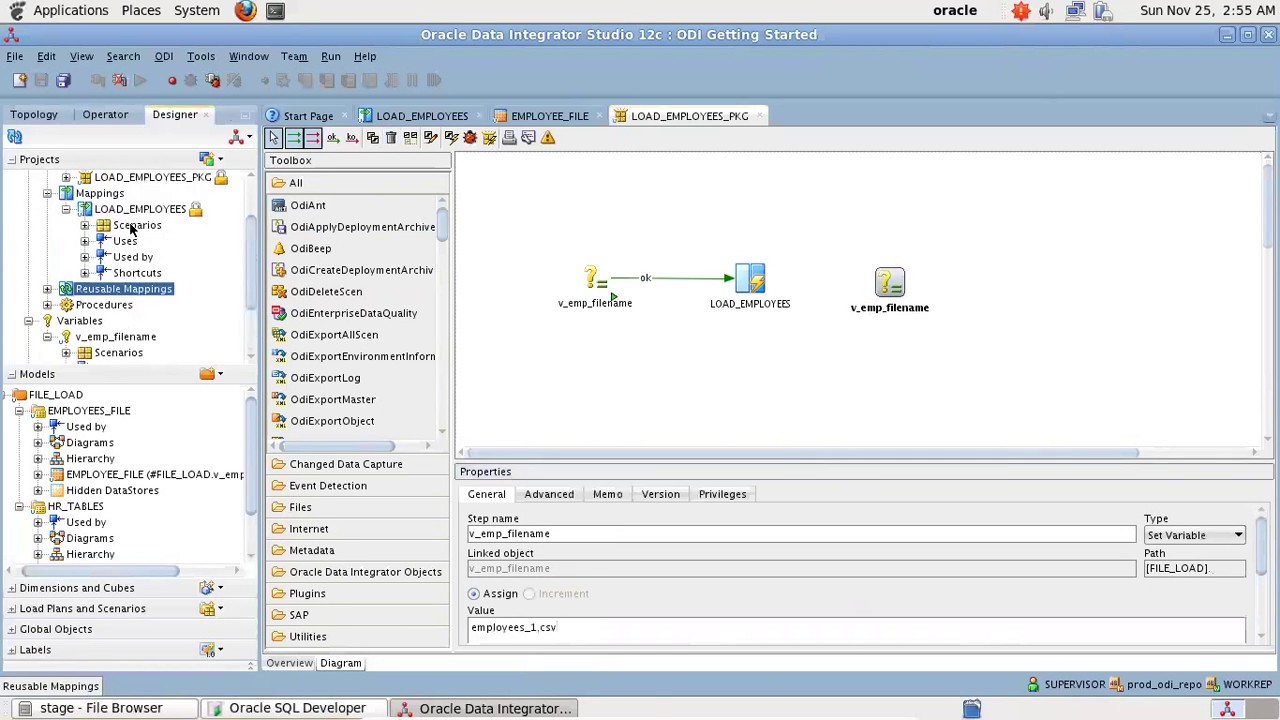
Task: Switch to the Operator navigator tab
Action: [x=105, y=115]
